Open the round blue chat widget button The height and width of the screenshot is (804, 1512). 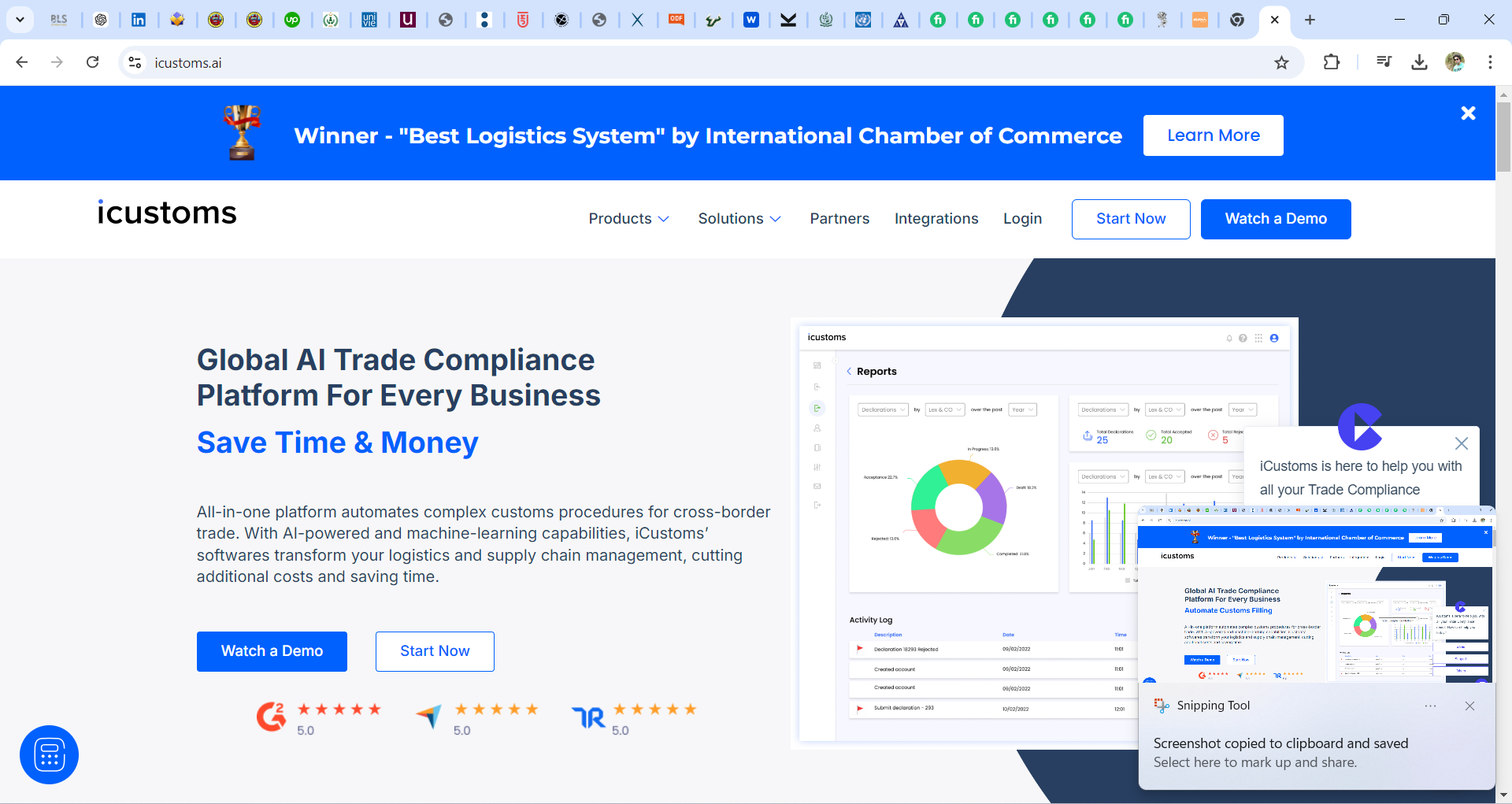click(49, 754)
